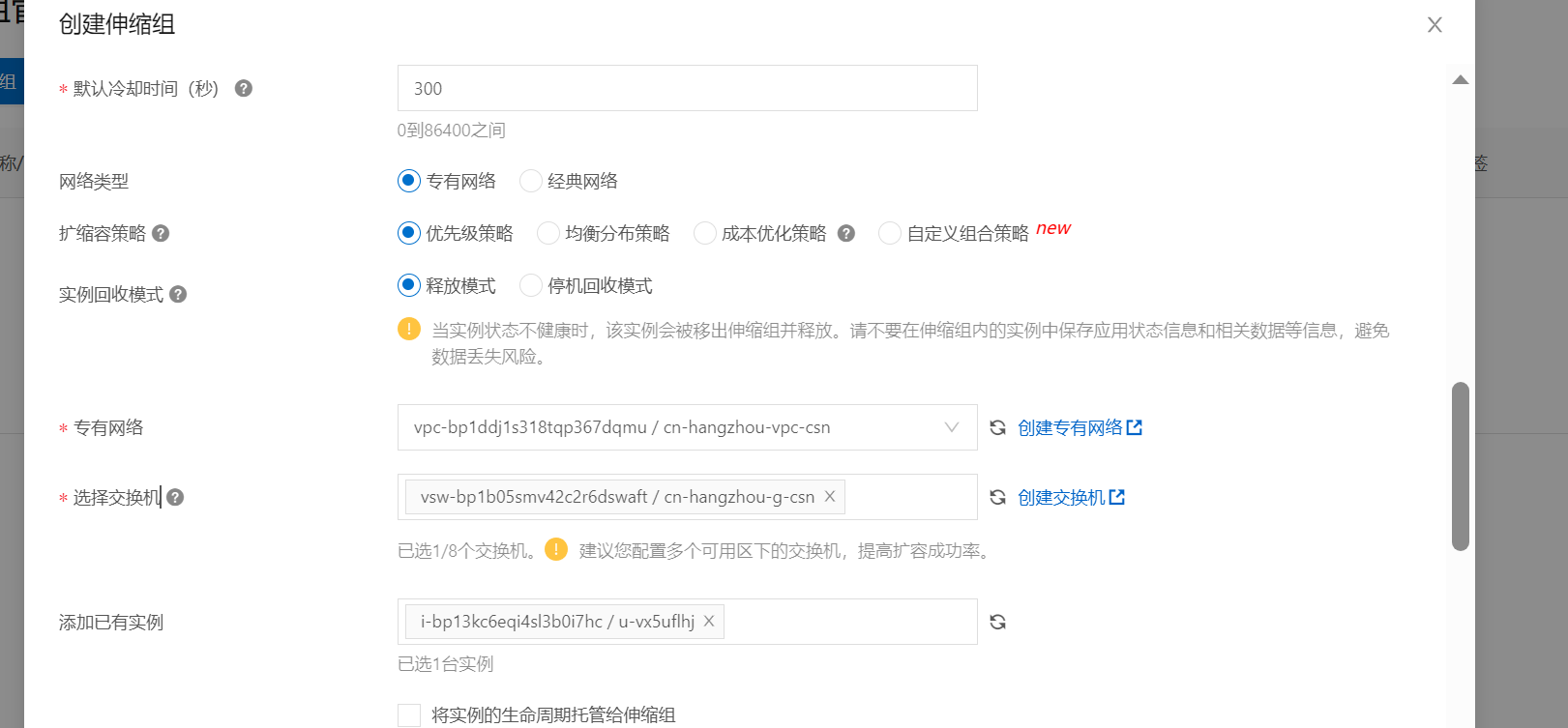The width and height of the screenshot is (1568, 728).
Task: Choose 自定义组合策略 scaling policy
Action: (x=890, y=233)
